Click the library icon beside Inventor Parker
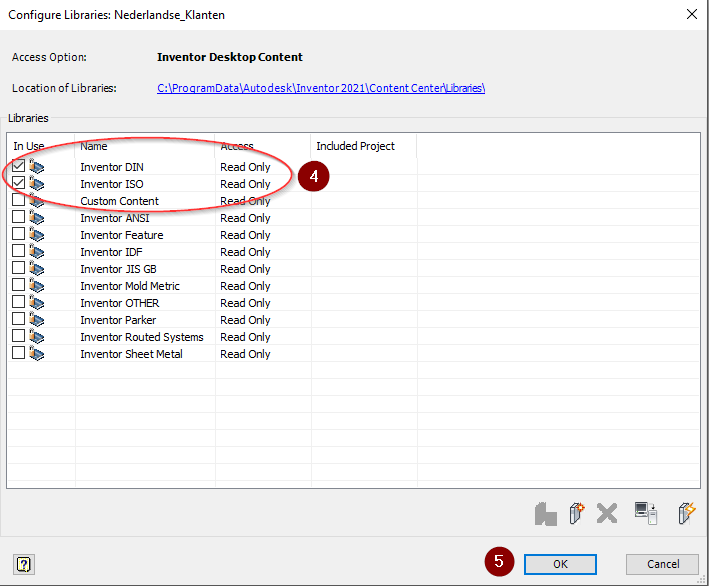The width and height of the screenshot is (709, 586). (37, 320)
